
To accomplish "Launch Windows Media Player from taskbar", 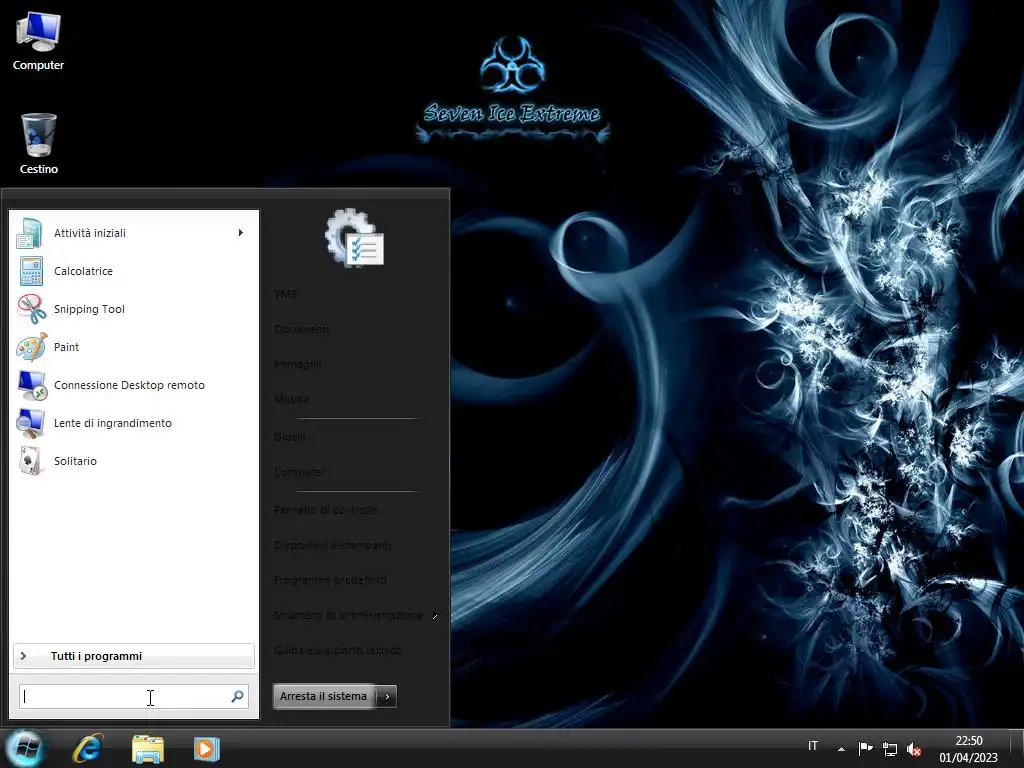I will pyautogui.click(x=207, y=749).
